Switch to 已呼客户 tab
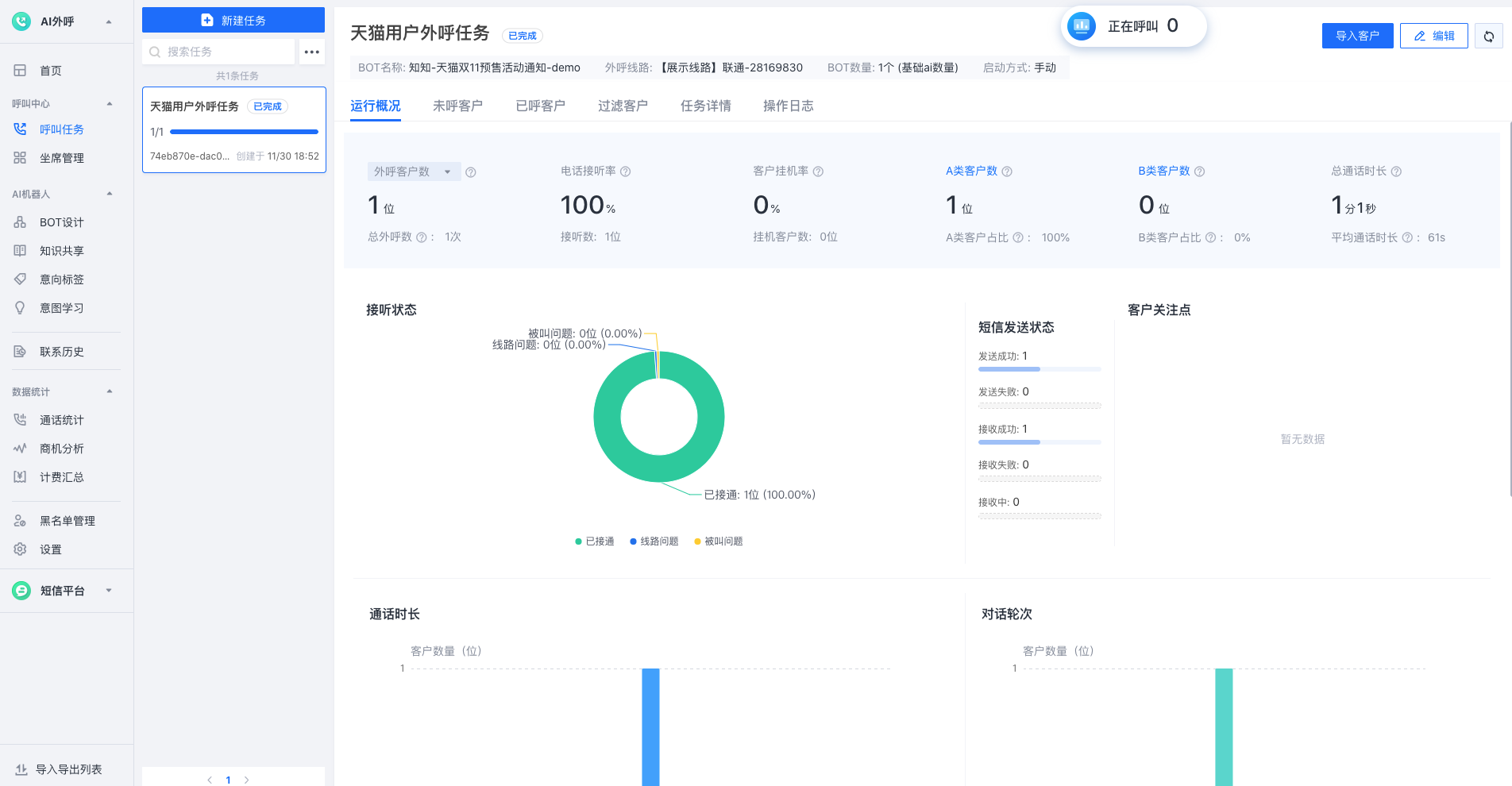Image resolution: width=1512 pixels, height=786 pixels. (541, 106)
